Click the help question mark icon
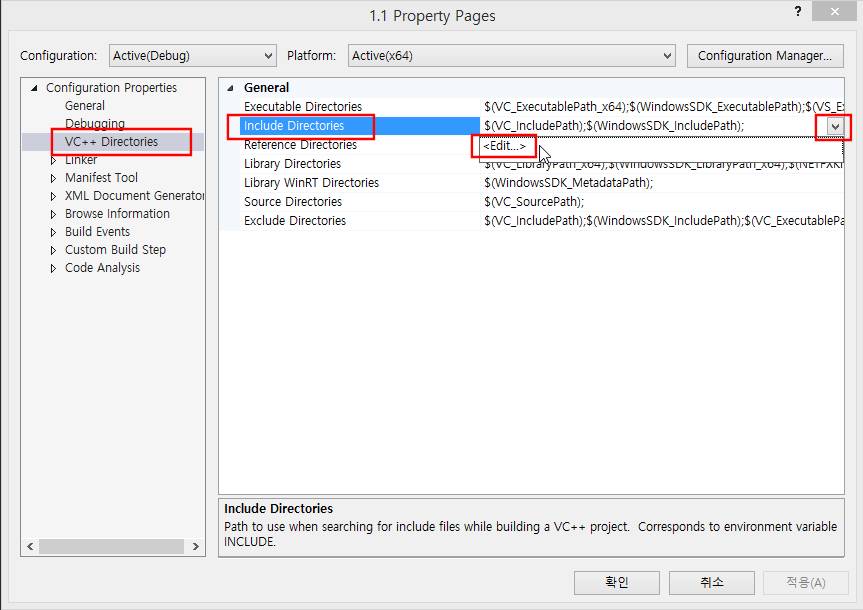The width and height of the screenshot is (863, 610). coord(797,12)
